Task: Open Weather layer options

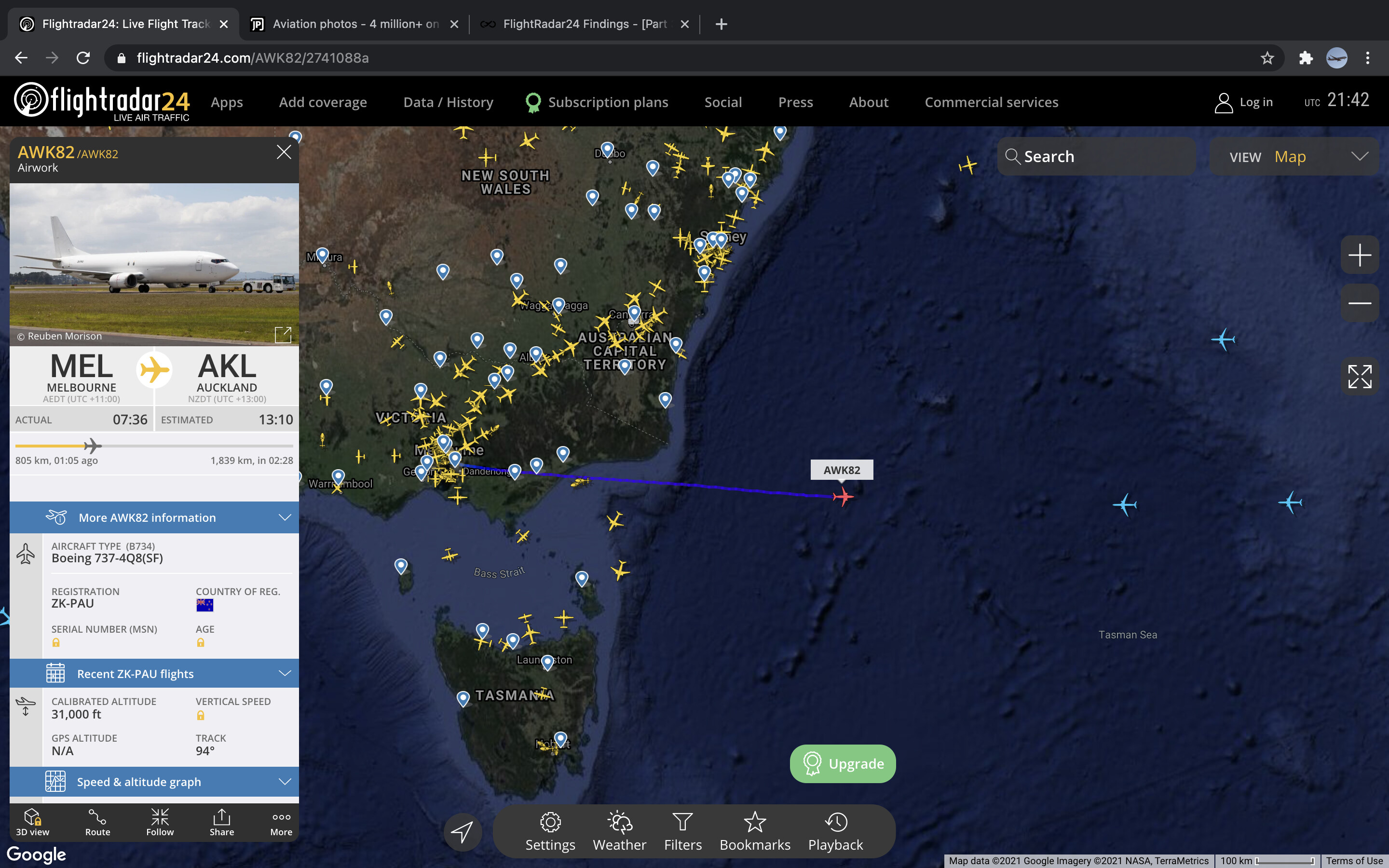Action: tap(619, 831)
